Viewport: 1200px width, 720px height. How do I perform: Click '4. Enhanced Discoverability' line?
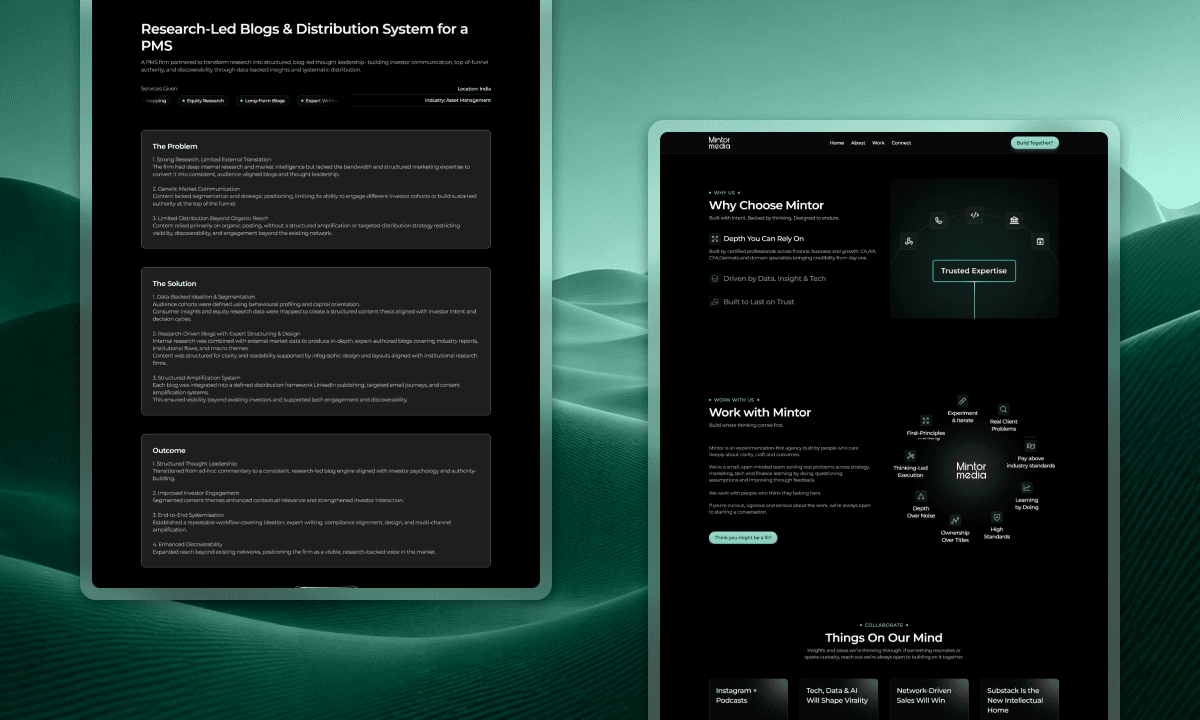pyautogui.click(x=188, y=545)
